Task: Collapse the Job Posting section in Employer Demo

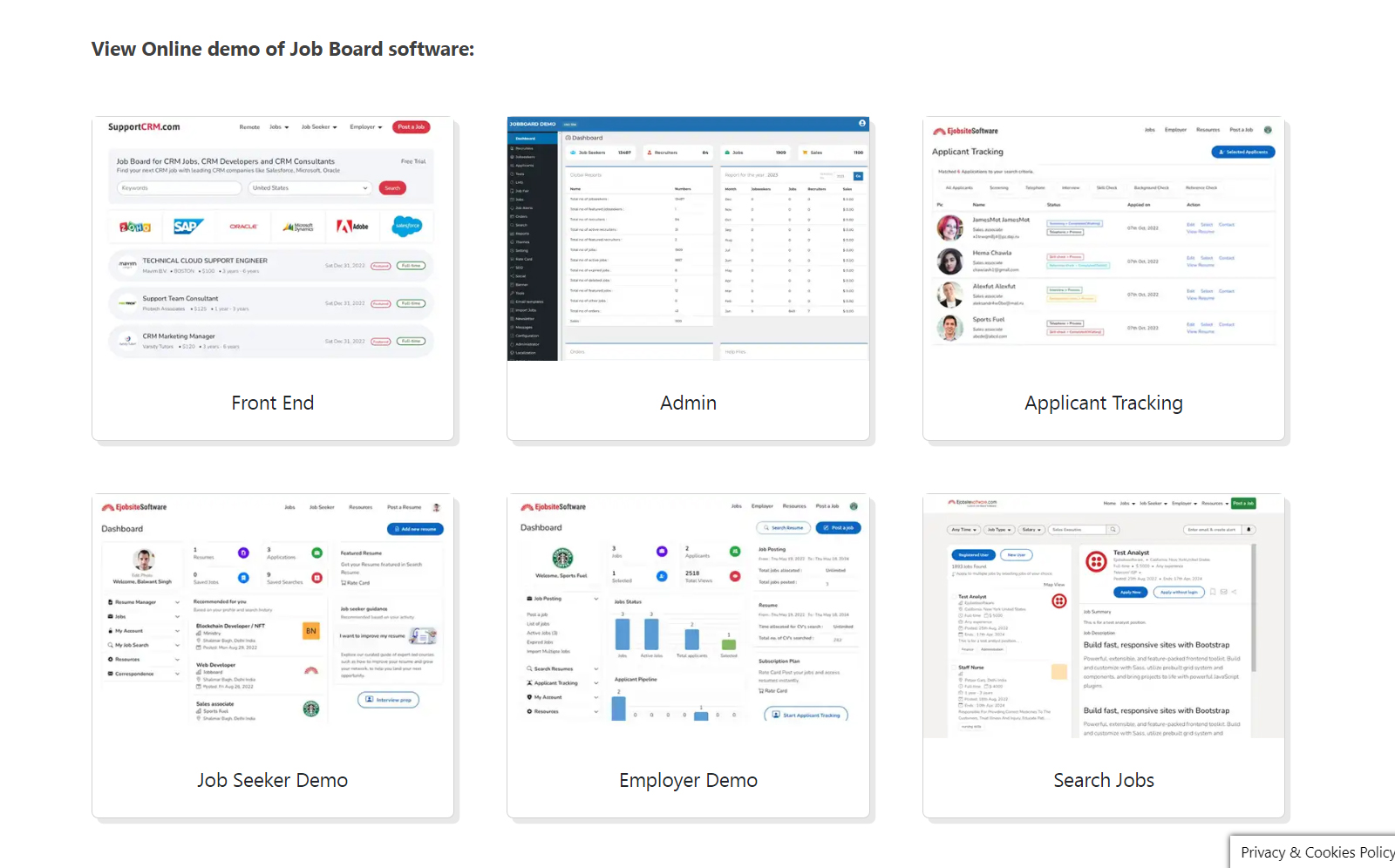Action: click(595, 599)
